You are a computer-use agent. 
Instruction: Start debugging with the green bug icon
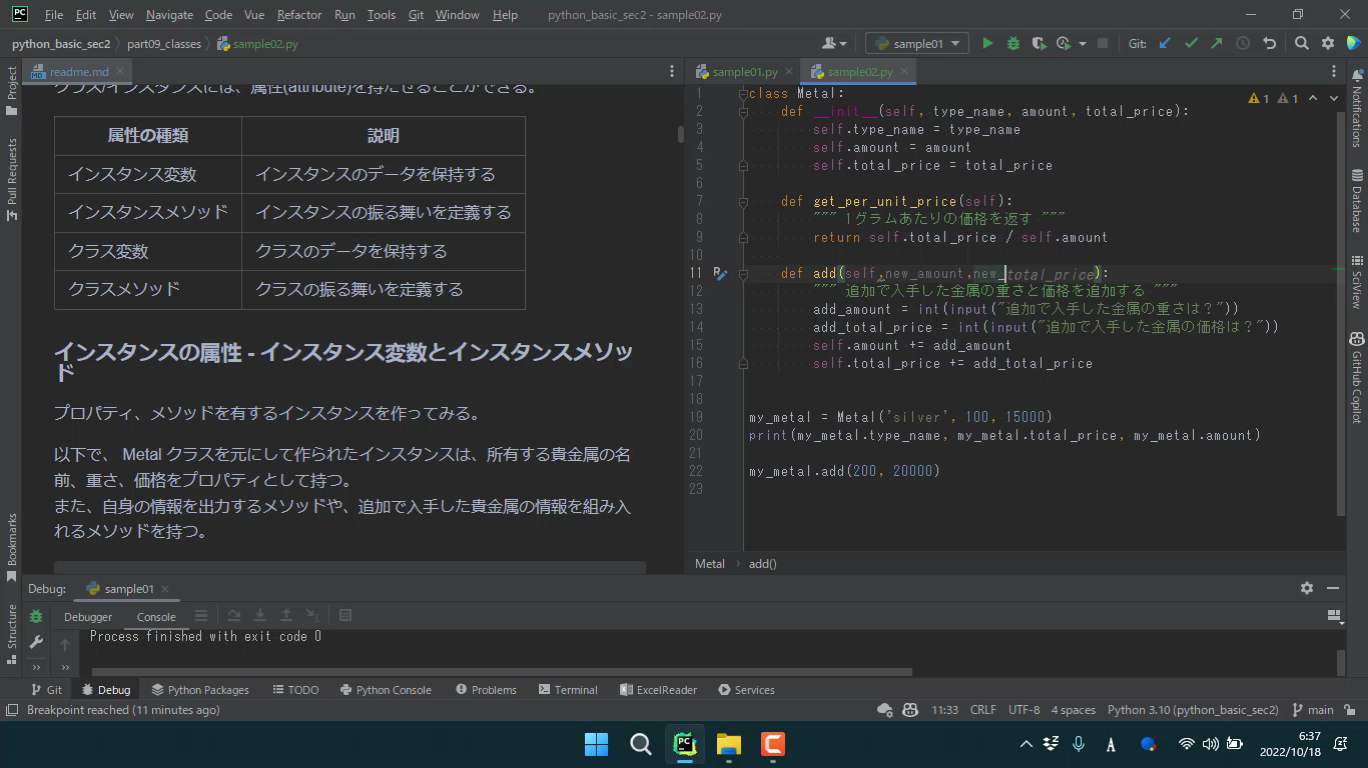1013,43
